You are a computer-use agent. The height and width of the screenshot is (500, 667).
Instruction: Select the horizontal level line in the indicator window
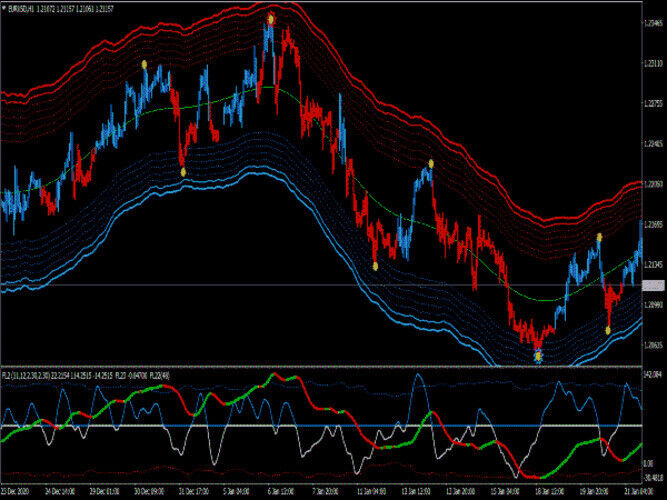pyautogui.click(x=300, y=426)
